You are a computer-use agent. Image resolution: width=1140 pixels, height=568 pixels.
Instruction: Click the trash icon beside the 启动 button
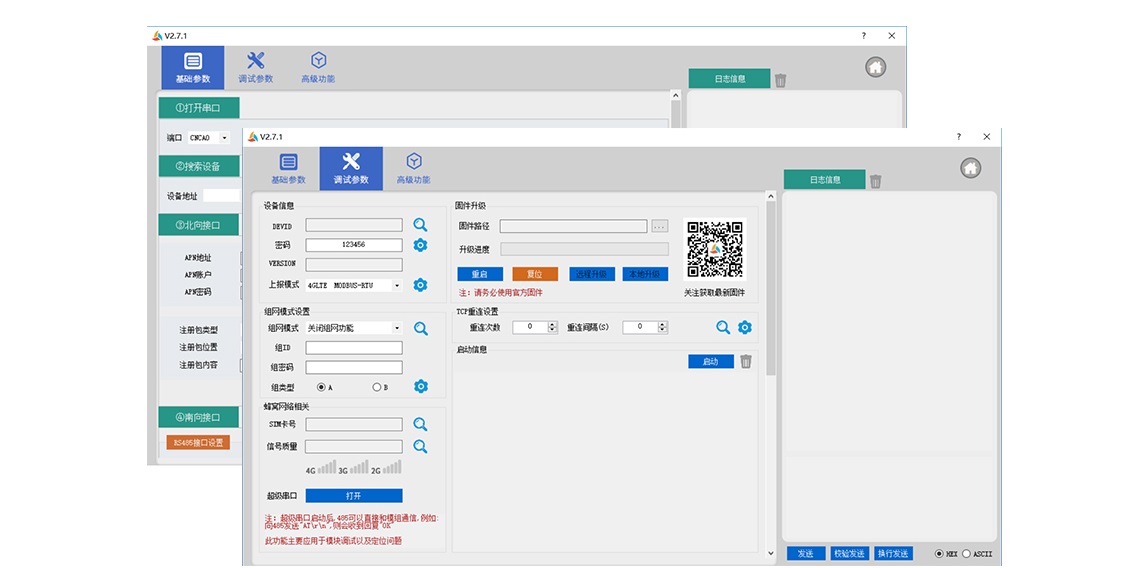pos(746,362)
